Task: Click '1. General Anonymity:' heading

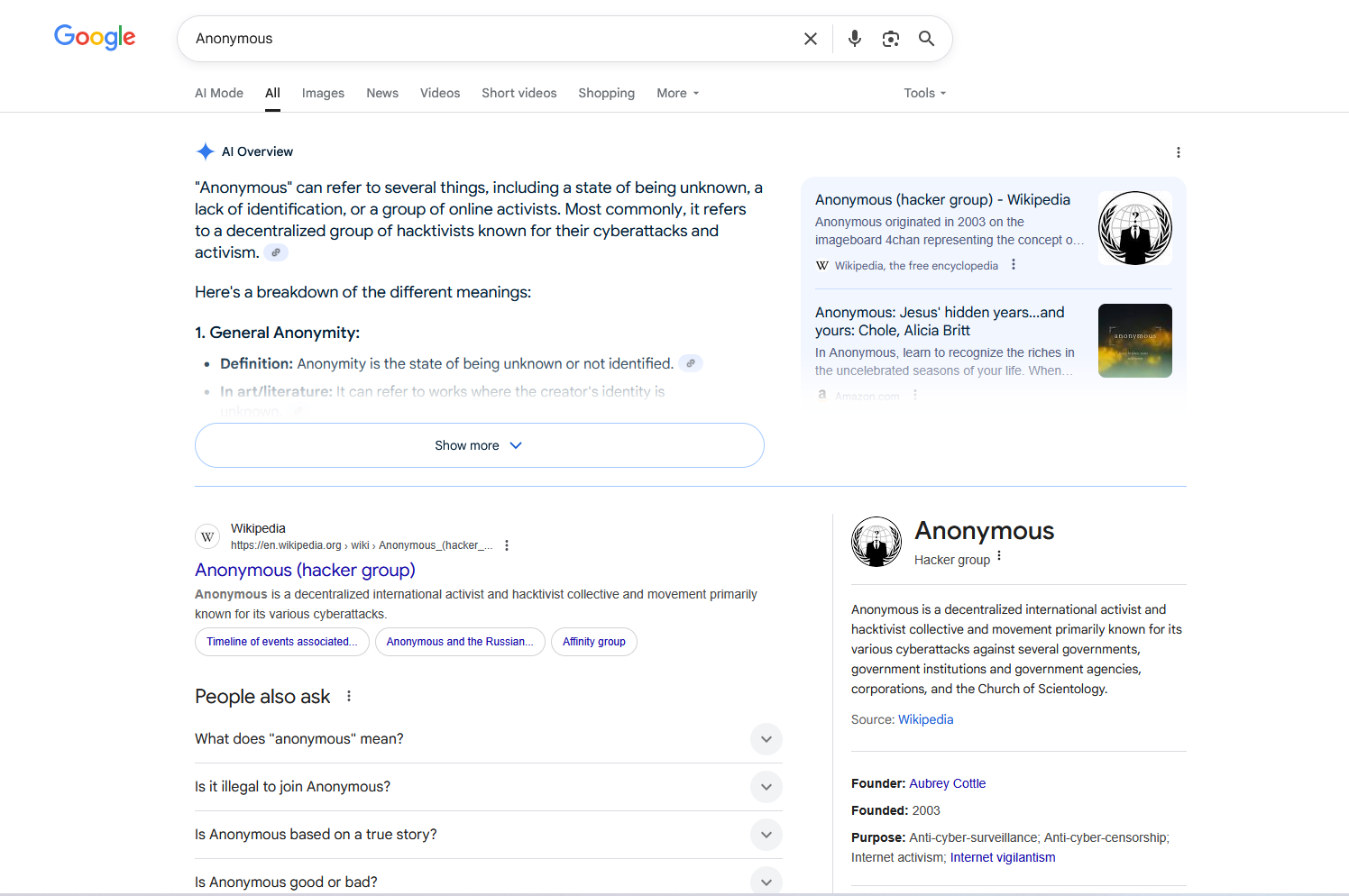Action: pos(277,333)
